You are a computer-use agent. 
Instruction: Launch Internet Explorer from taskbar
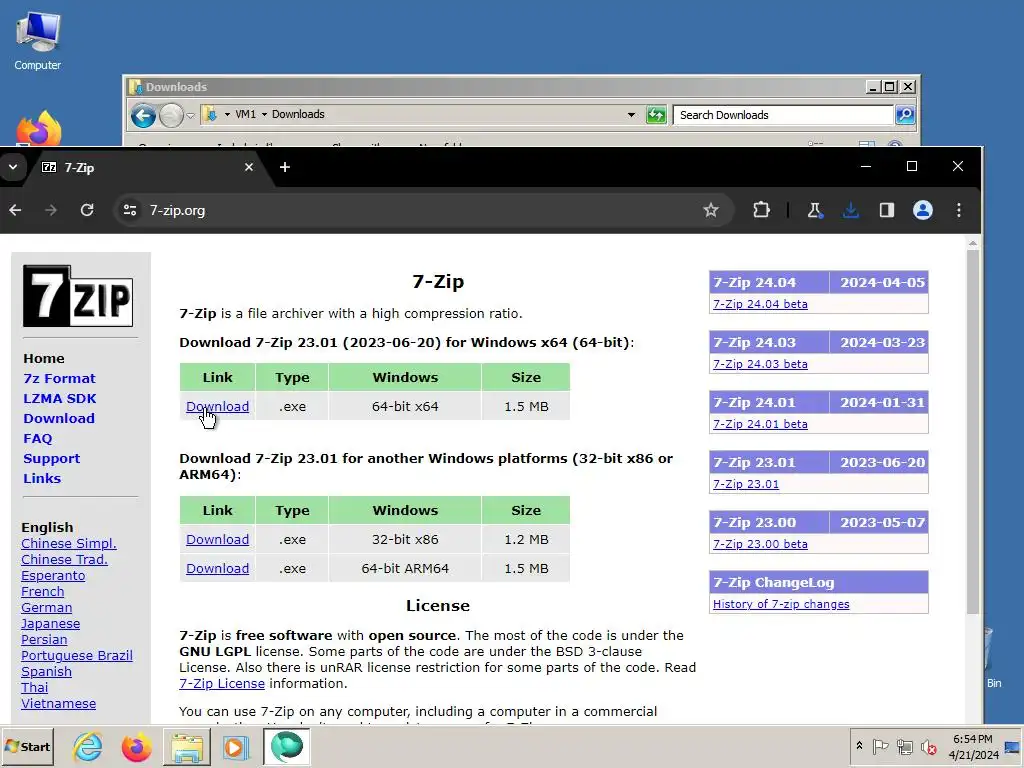click(88, 746)
